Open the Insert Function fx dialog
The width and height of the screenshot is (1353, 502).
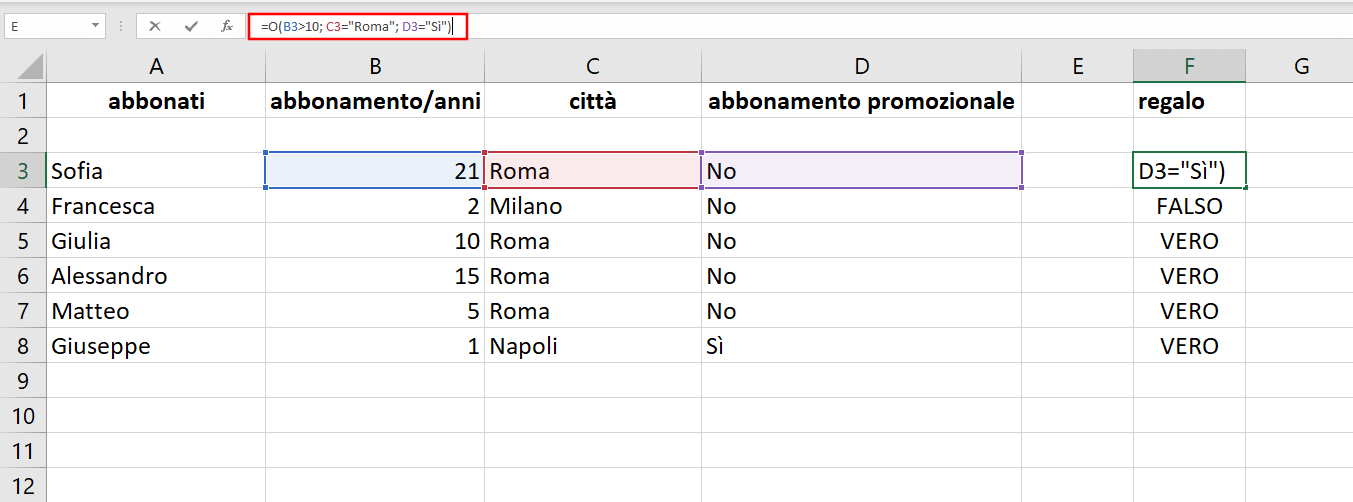point(226,26)
